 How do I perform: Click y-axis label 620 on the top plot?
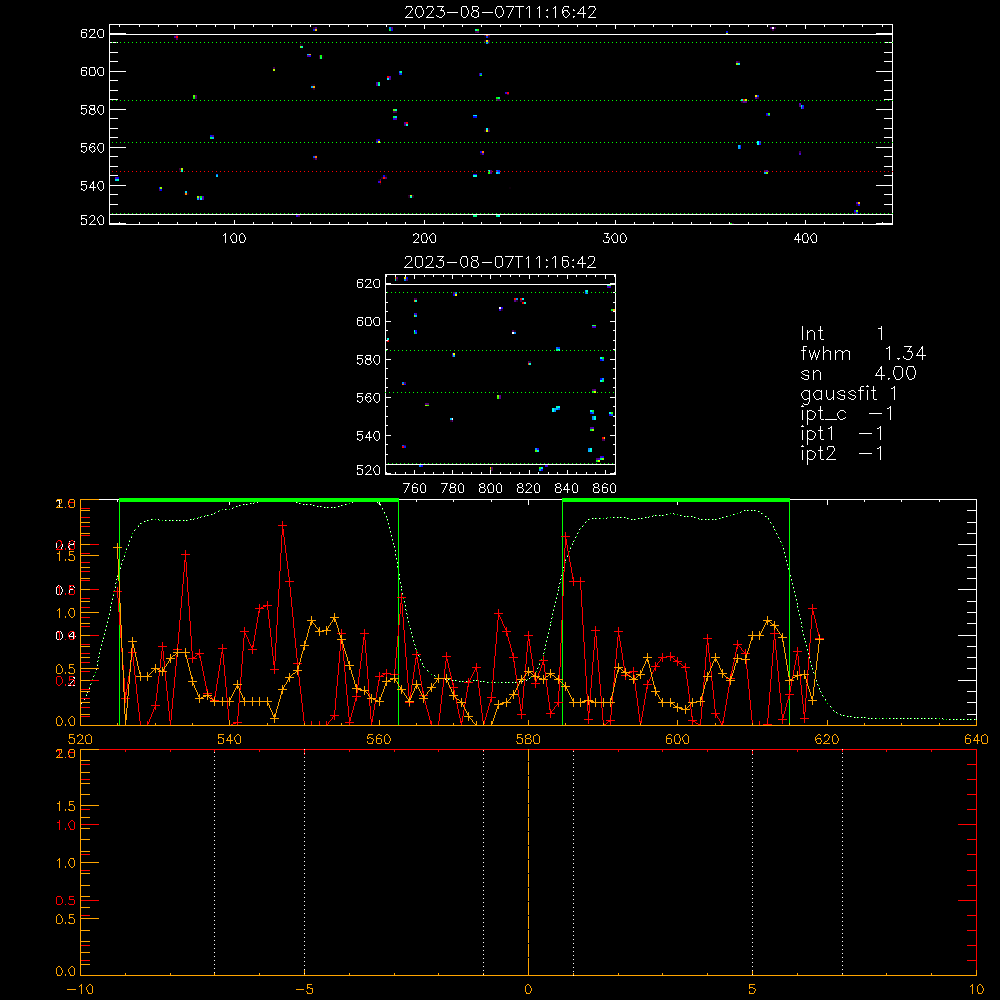click(x=92, y=34)
